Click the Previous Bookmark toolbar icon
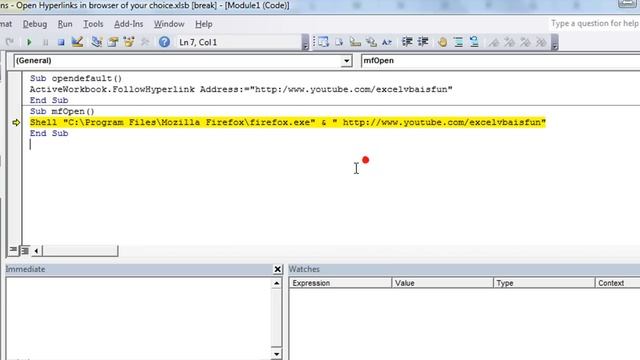 tap(525, 42)
